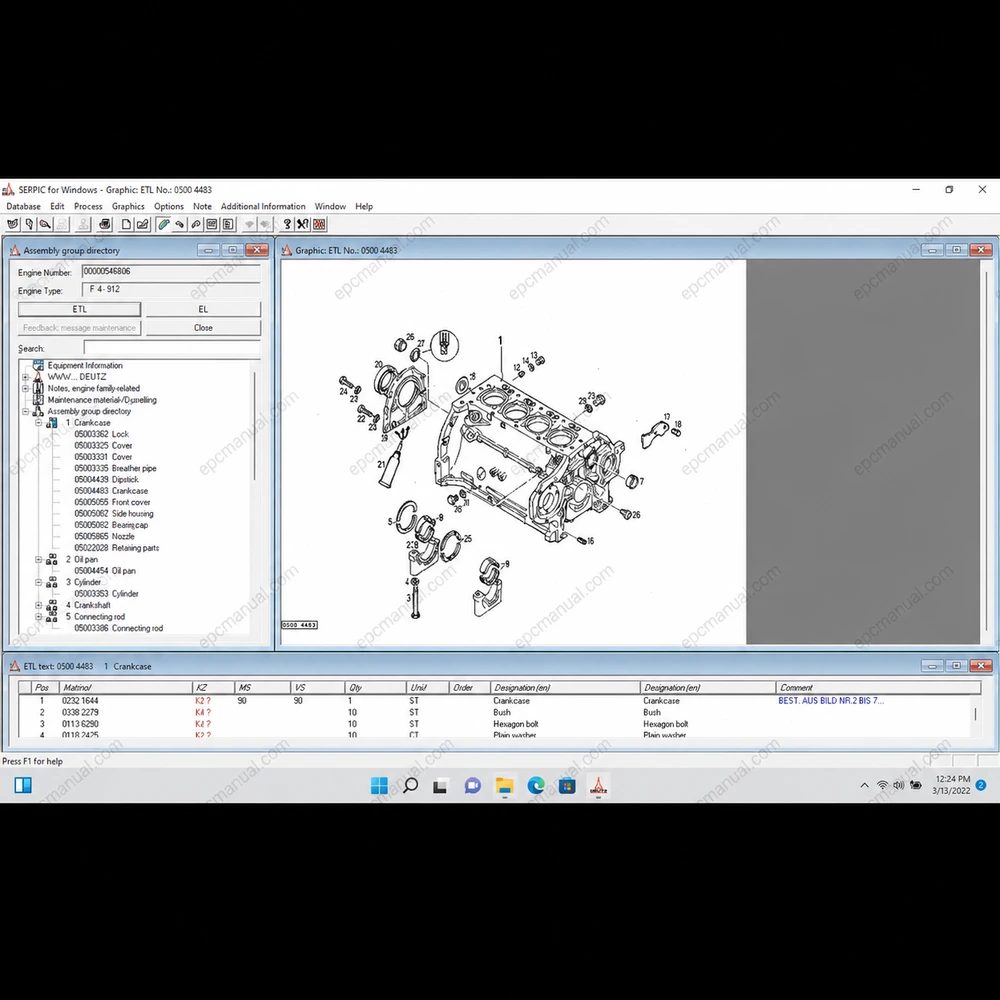Click the Search input field
This screenshot has width=1000, height=1000.
[172, 348]
